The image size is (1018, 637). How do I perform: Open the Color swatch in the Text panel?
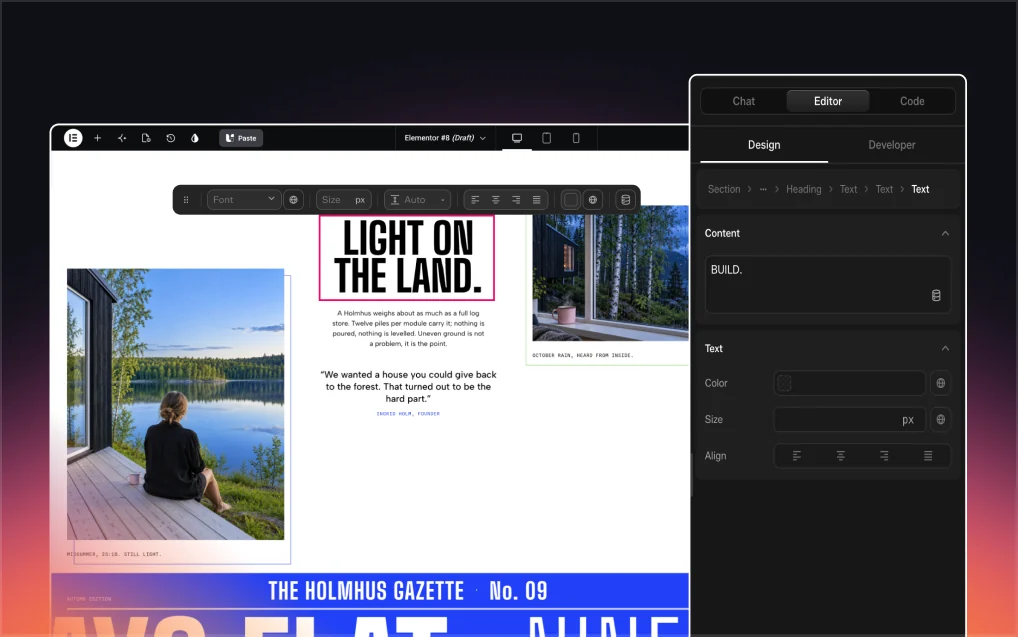tap(784, 383)
